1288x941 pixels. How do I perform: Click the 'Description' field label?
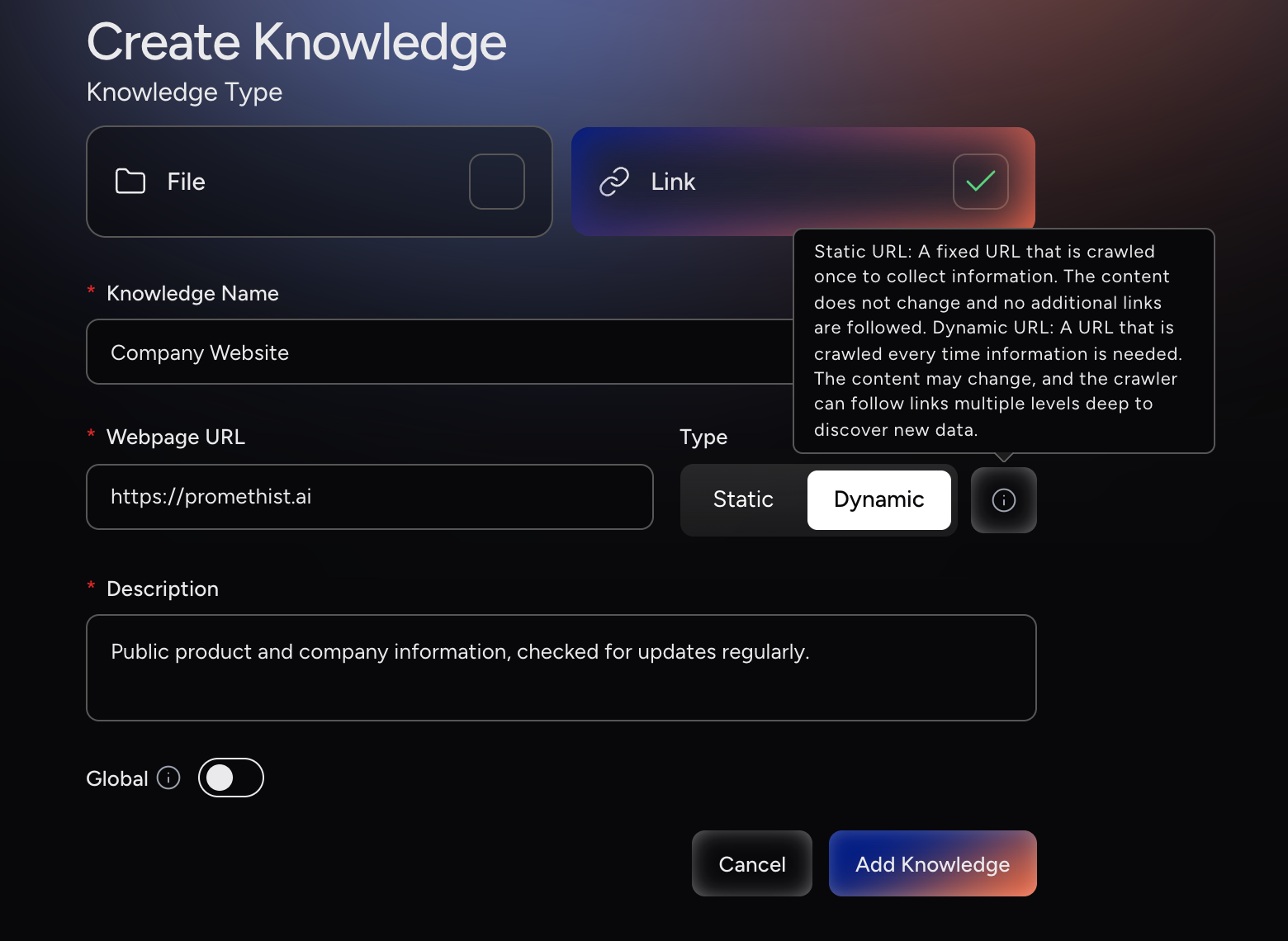163,589
